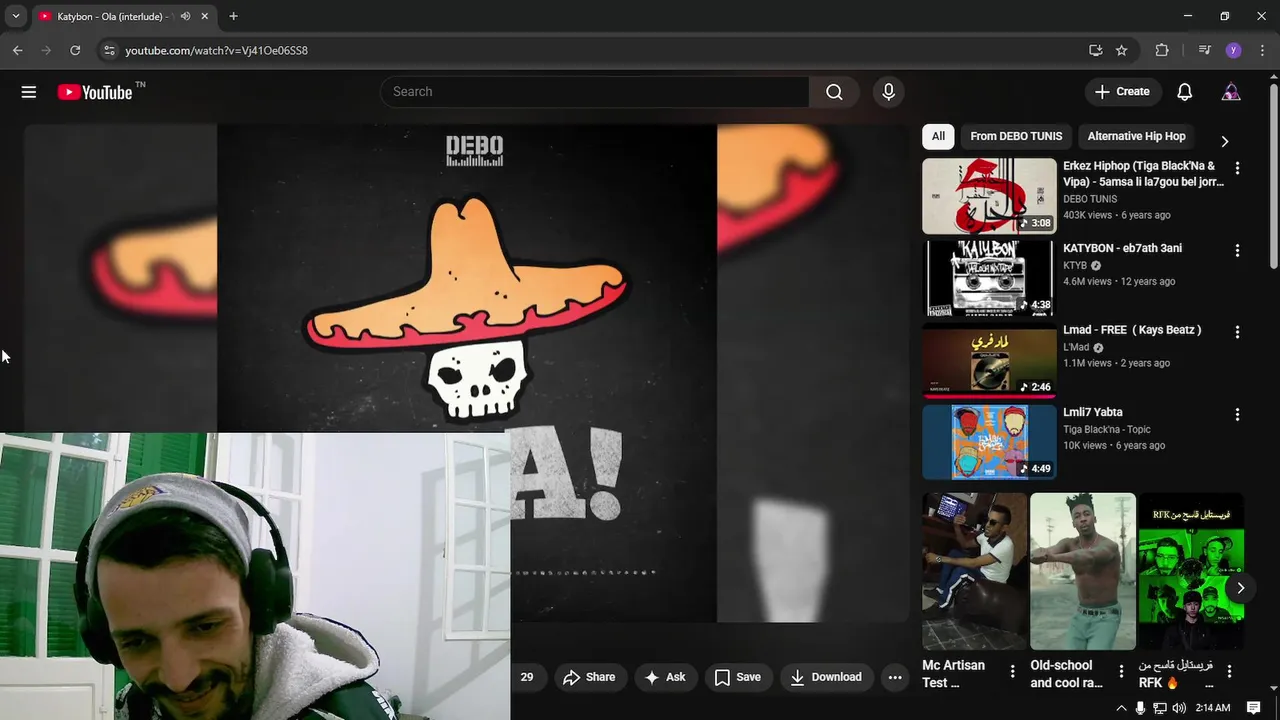The width and height of the screenshot is (1280, 720).
Task: Open more options for Erkez Hiphop video
Action: (1237, 168)
